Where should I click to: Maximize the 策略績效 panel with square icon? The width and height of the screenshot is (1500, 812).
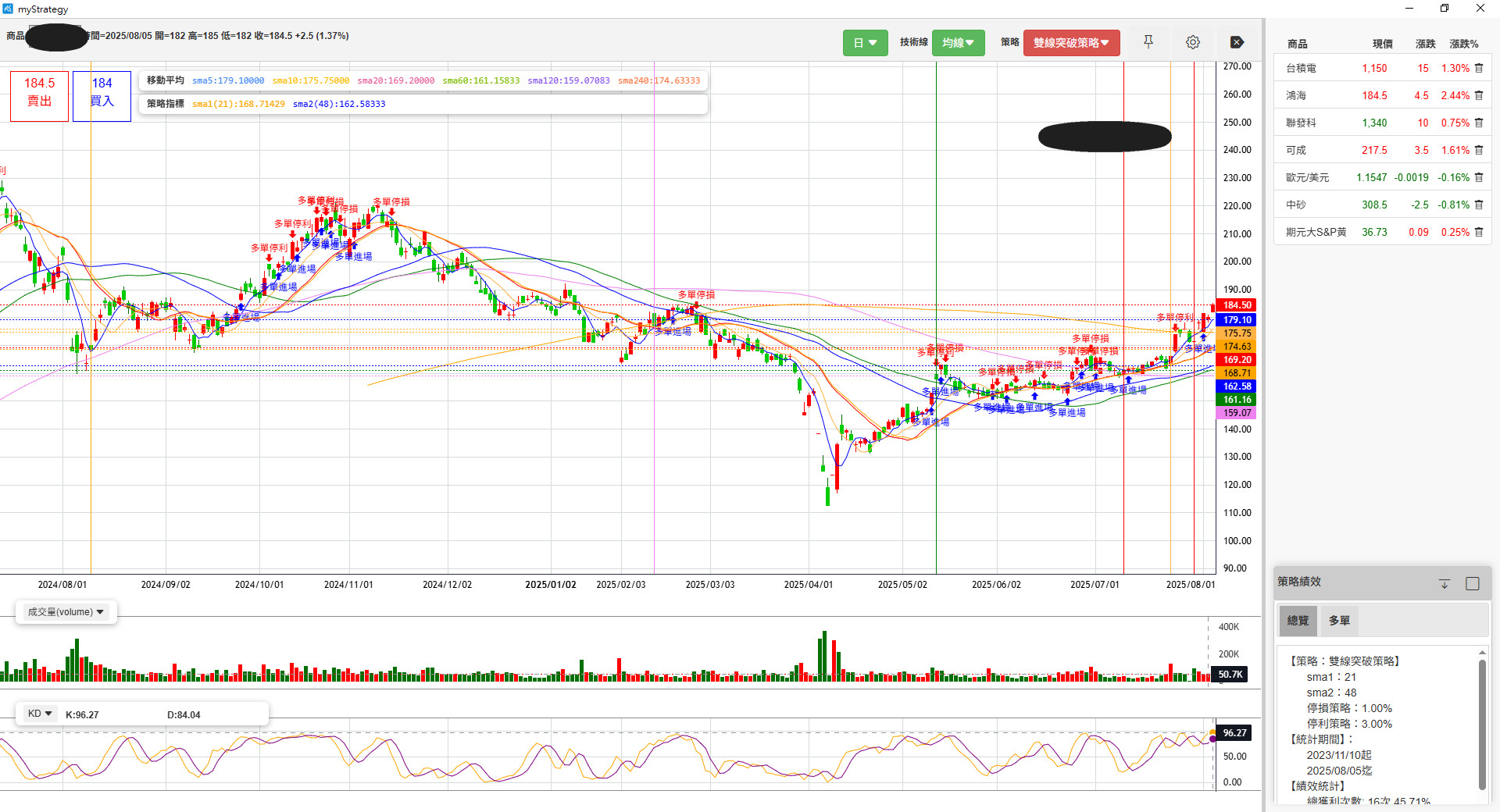point(1472,583)
